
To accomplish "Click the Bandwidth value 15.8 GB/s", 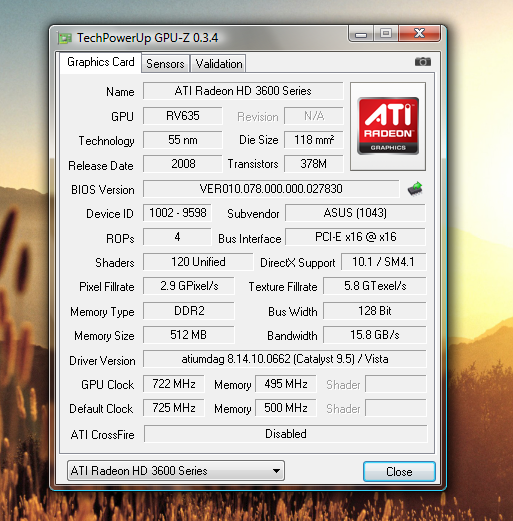I will [375, 335].
